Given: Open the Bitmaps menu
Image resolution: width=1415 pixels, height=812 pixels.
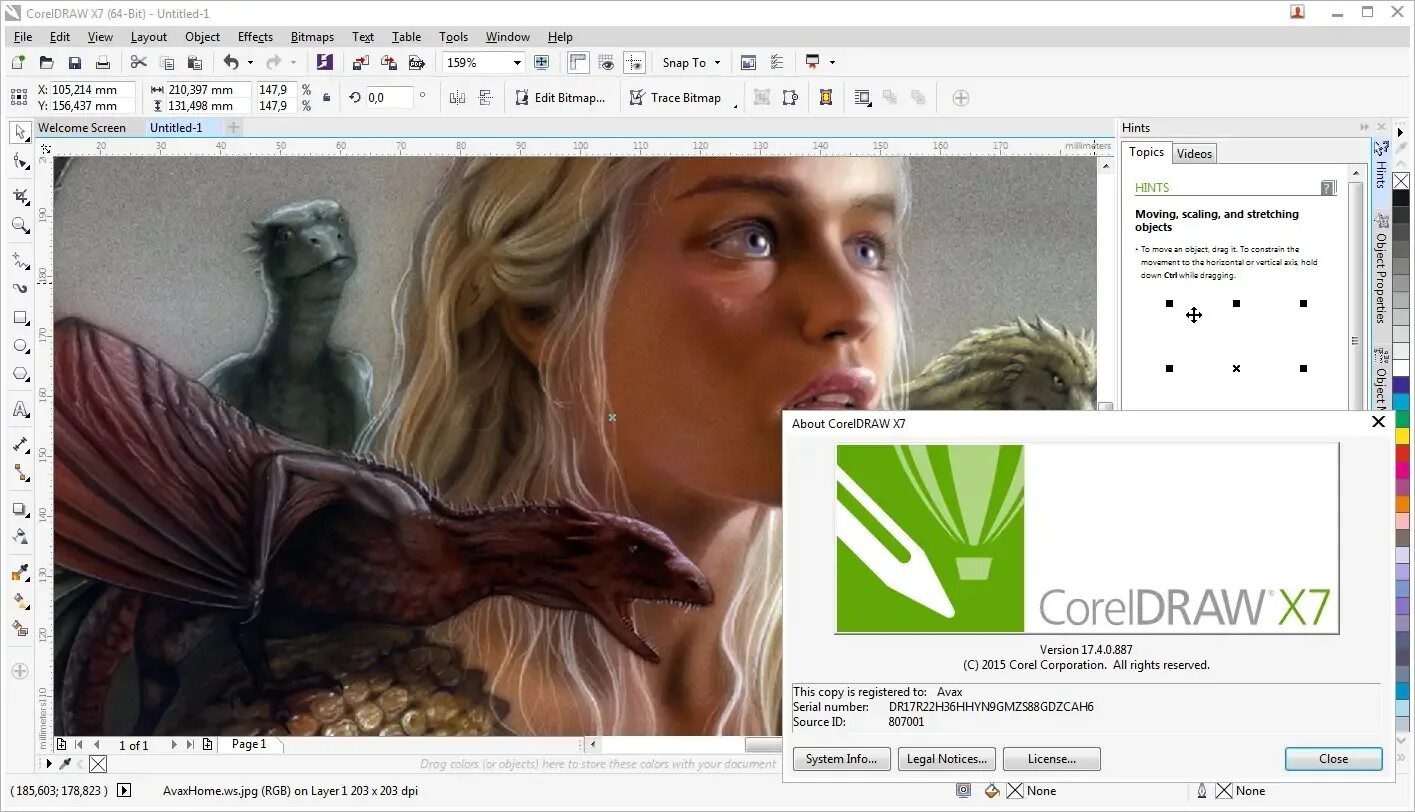Looking at the screenshot, I should [x=312, y=37].
